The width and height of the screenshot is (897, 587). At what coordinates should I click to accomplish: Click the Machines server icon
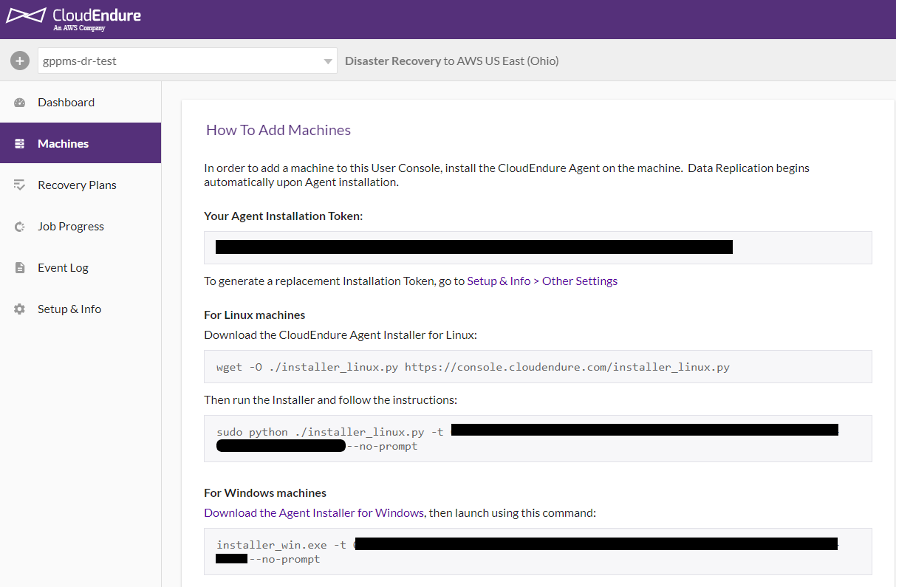click(x=19, y=144)
